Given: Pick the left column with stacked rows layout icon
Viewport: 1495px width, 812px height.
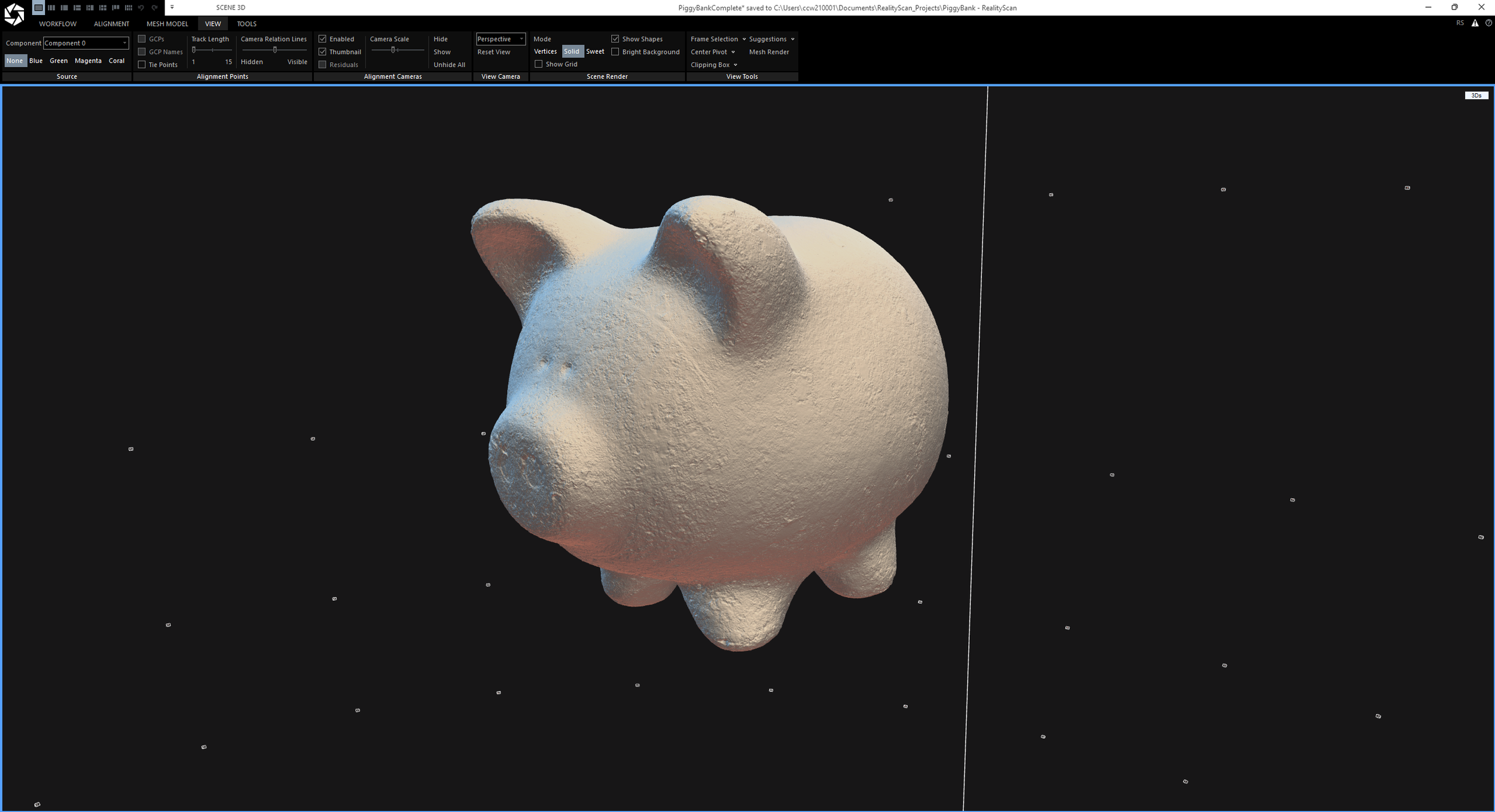Looking at the screenshot, I should tap(77, 8).
